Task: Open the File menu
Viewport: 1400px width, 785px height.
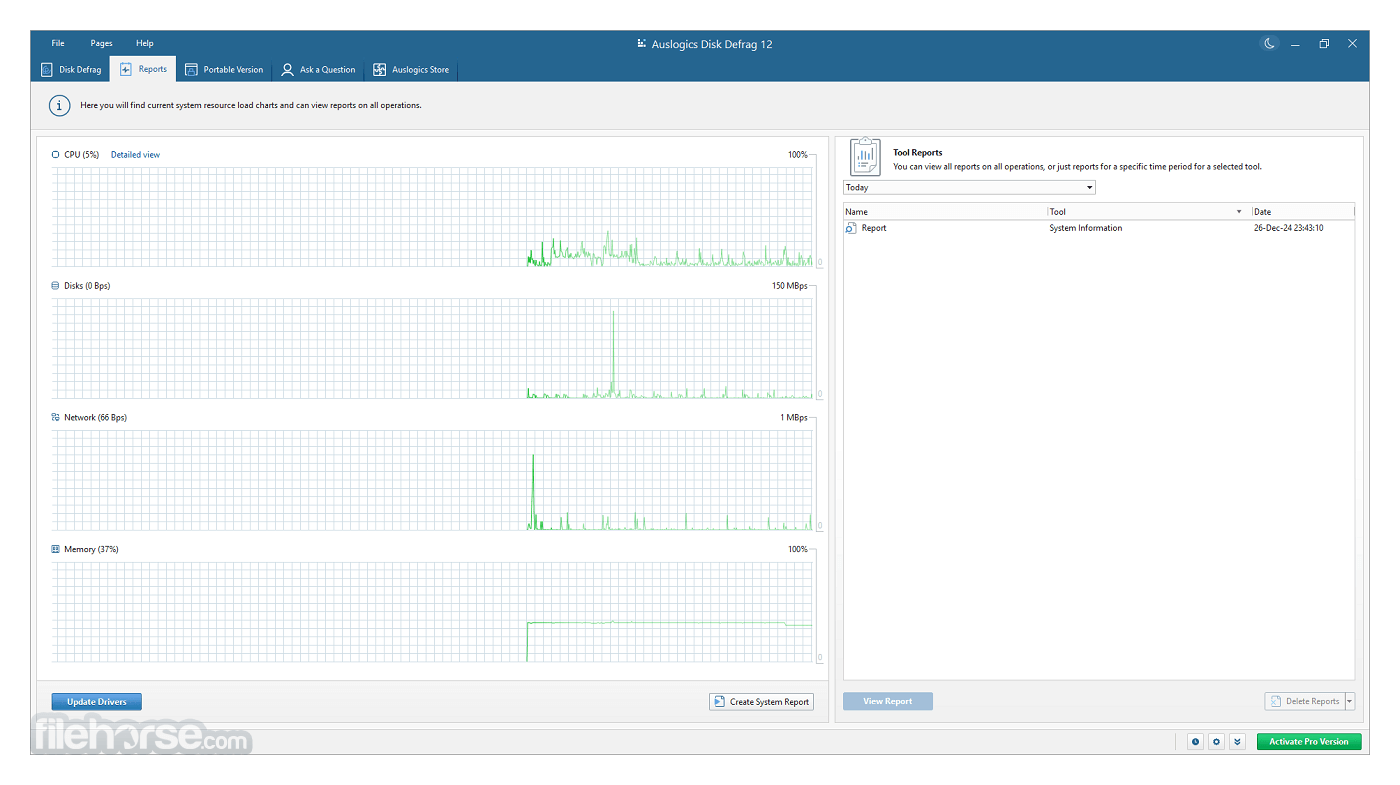Action: (x=58, y=43)
